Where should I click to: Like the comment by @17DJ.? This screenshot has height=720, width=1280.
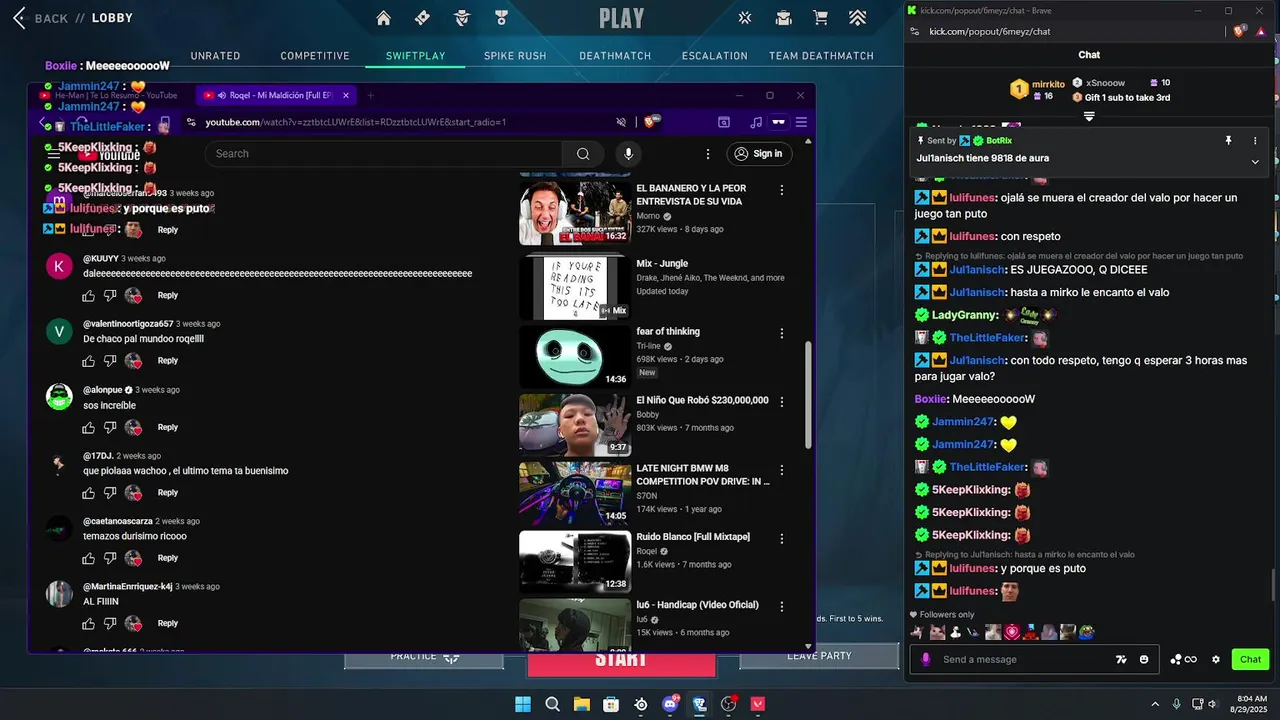88,492
